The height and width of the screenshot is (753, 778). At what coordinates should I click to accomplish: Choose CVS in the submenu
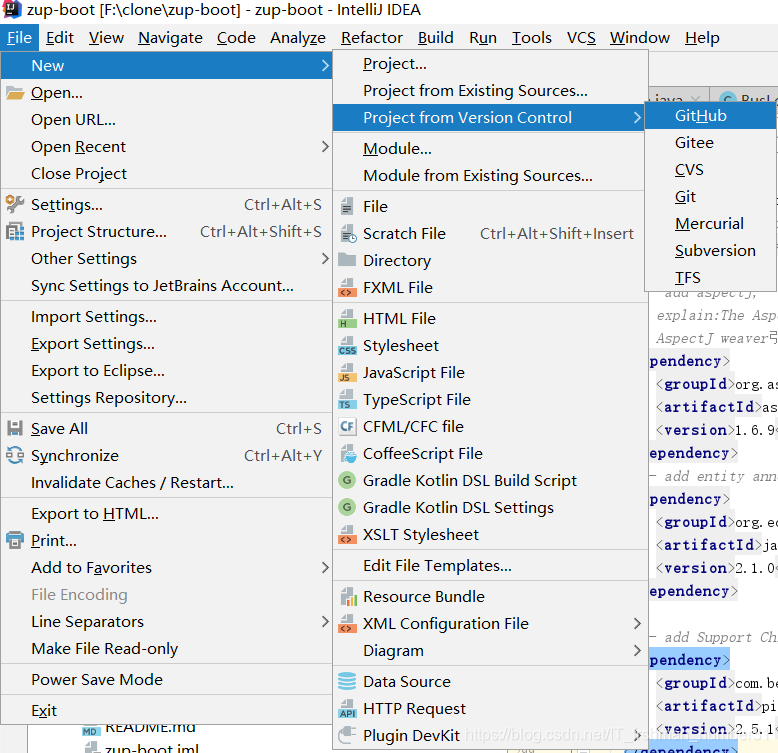tap(711, 170)
